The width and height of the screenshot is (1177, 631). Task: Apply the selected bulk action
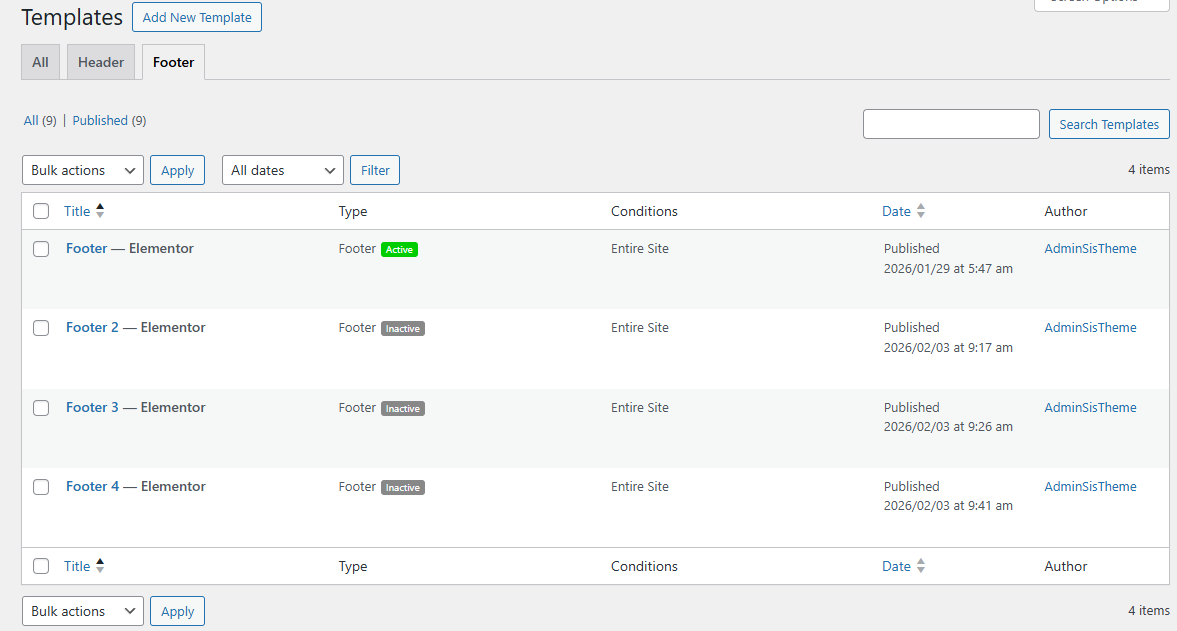tap(177, 170)
